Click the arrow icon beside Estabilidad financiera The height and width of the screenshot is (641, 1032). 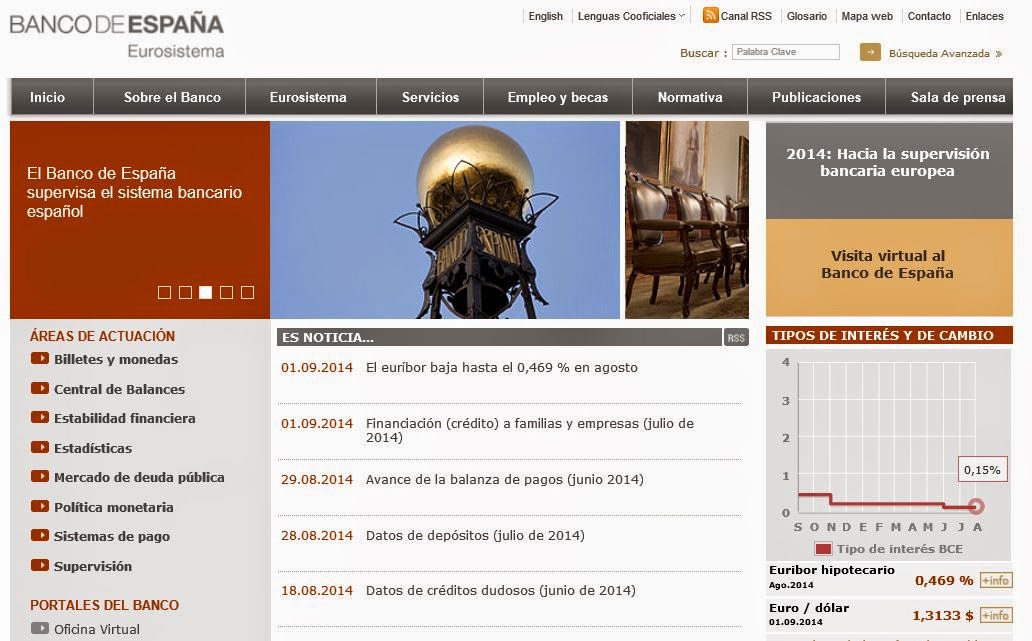click(x=40, y=417)
